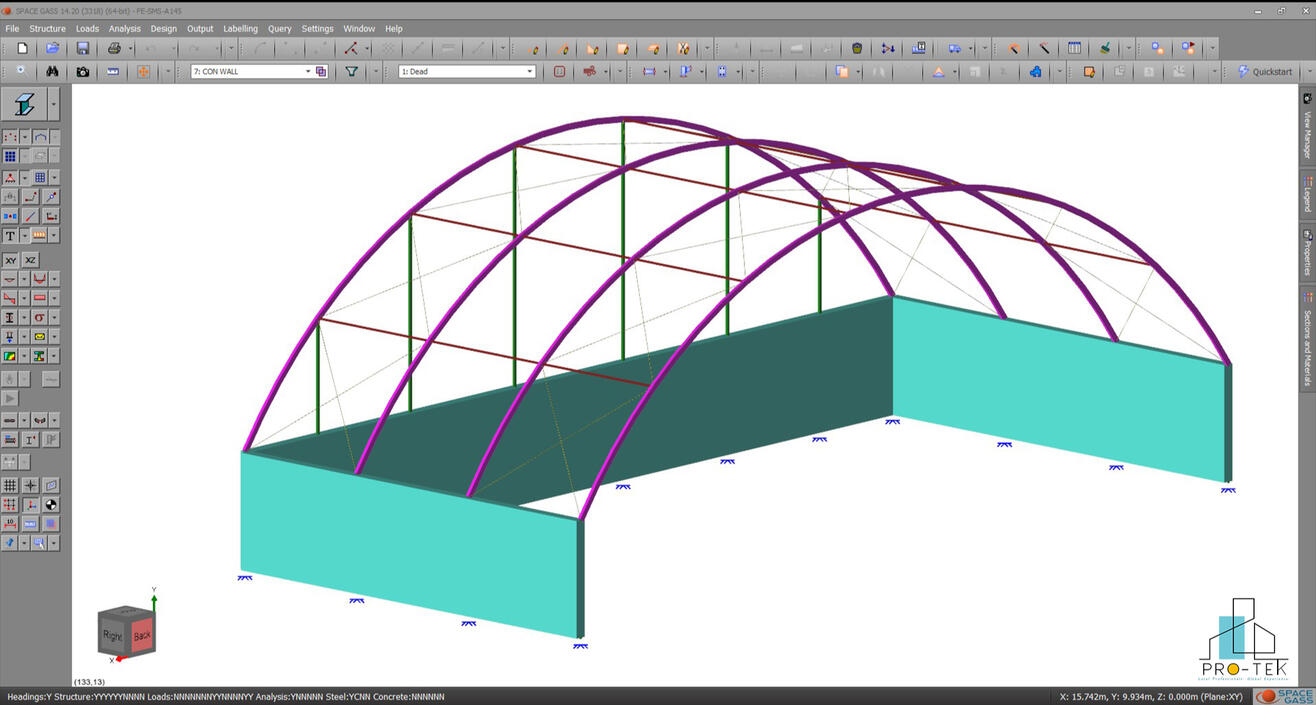Select the Text annotation tool in the left toolbar

(10, 235)
